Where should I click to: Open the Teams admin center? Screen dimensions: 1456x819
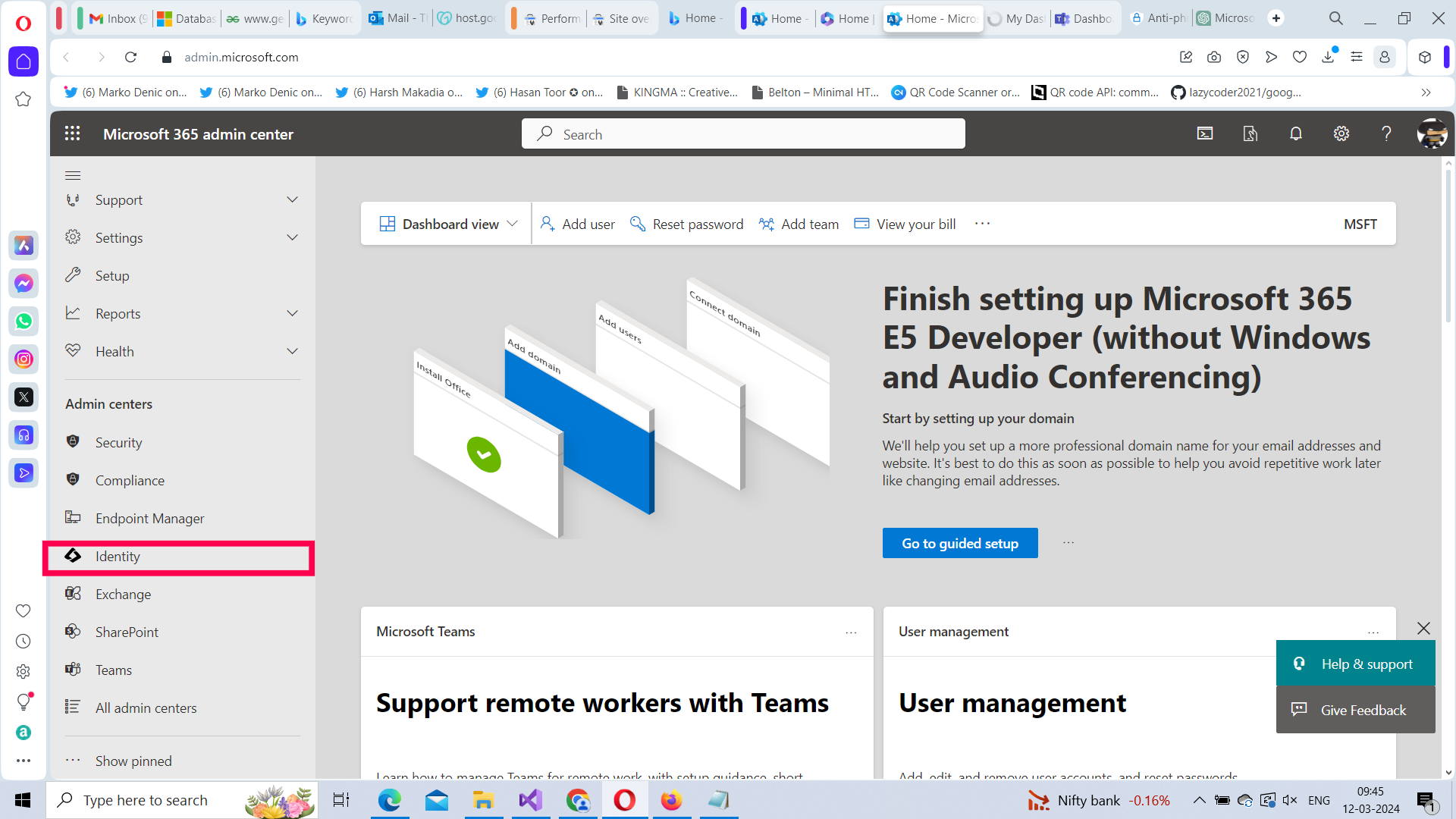click(114, 670)
